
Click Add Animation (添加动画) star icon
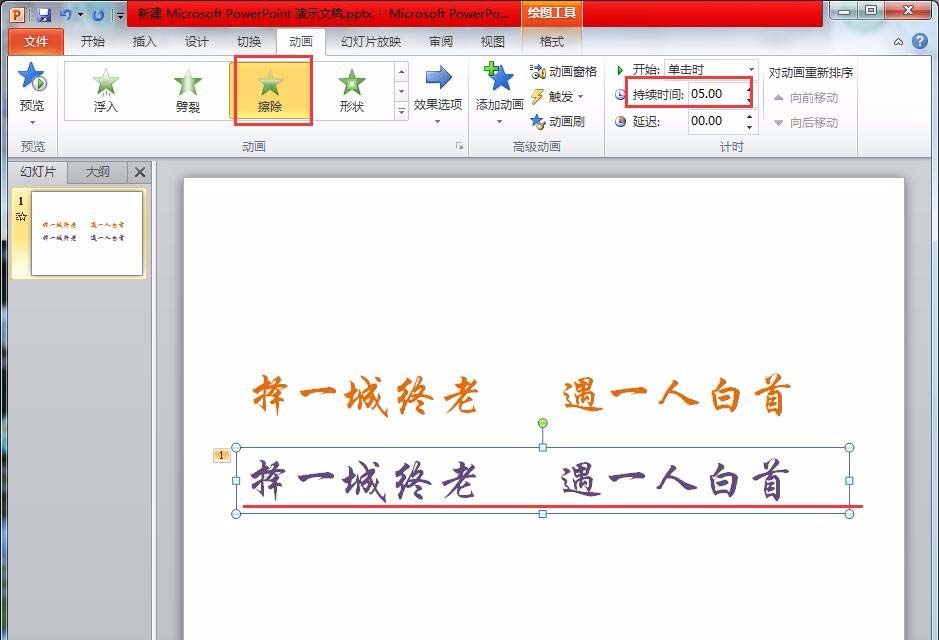499,77
